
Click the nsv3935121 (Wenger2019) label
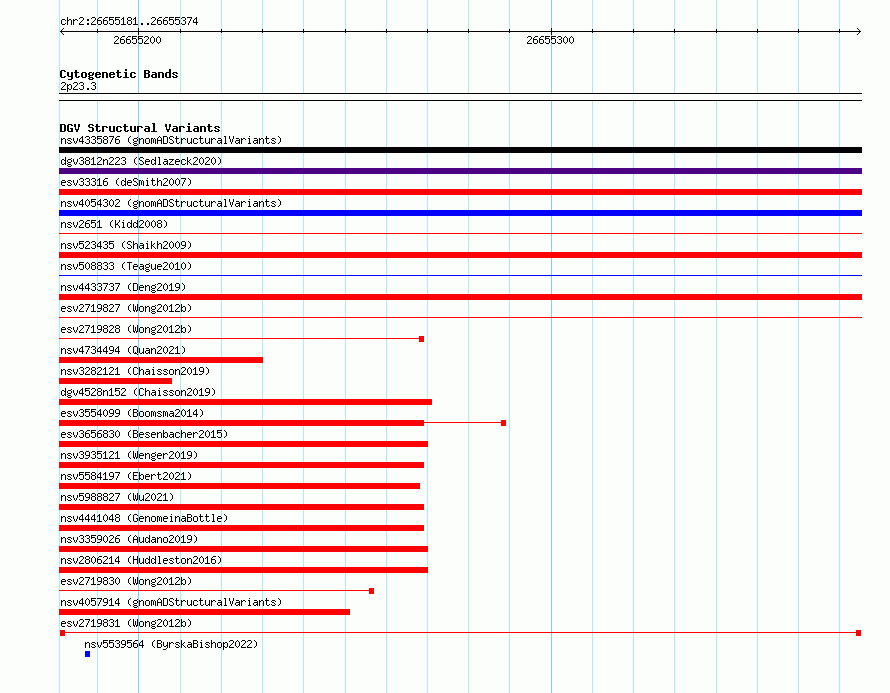click(x=129, y=455)
